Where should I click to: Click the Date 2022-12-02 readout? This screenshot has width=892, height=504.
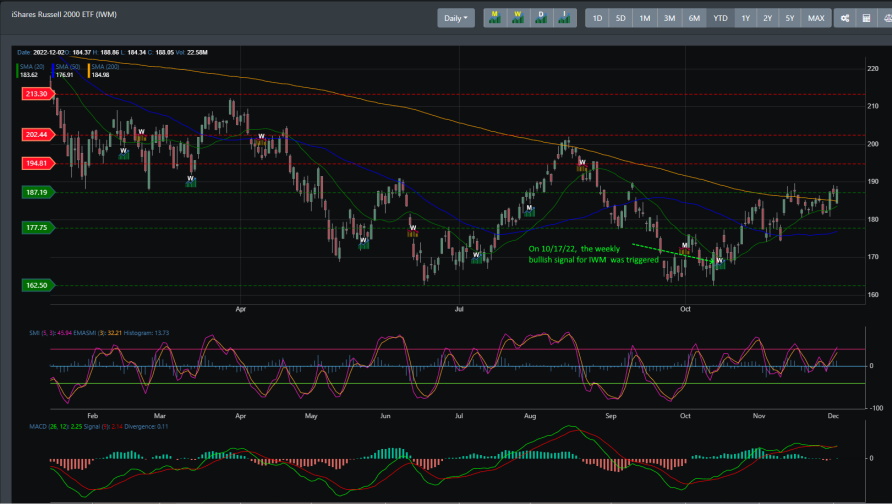click(x=41, y=52)
